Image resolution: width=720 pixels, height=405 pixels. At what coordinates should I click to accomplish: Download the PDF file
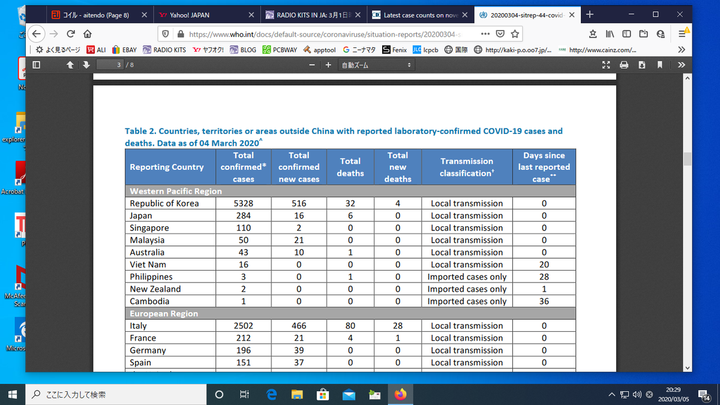pyautogui.click(x=642, y=65)
